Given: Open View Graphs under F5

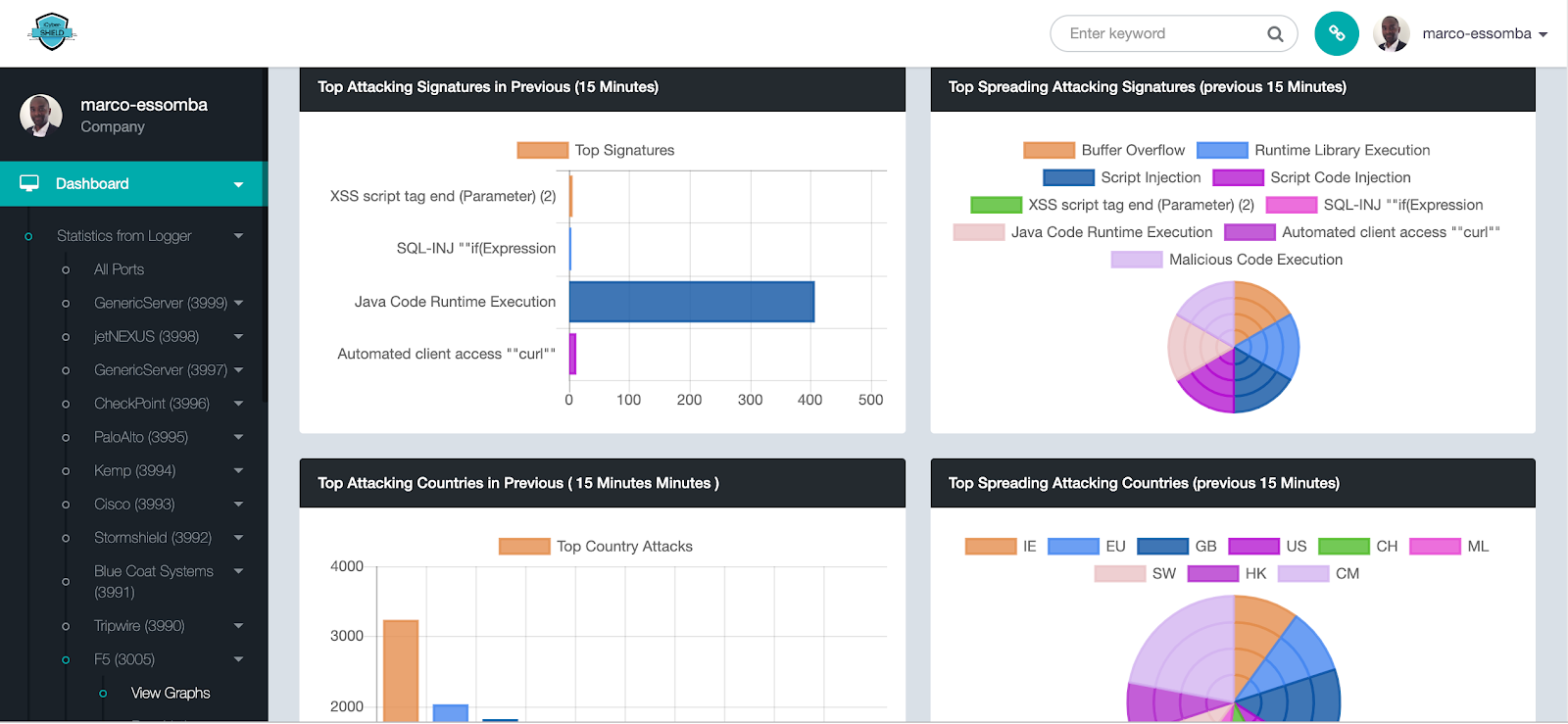Looking at the screenshot, I should click(171, 693).
